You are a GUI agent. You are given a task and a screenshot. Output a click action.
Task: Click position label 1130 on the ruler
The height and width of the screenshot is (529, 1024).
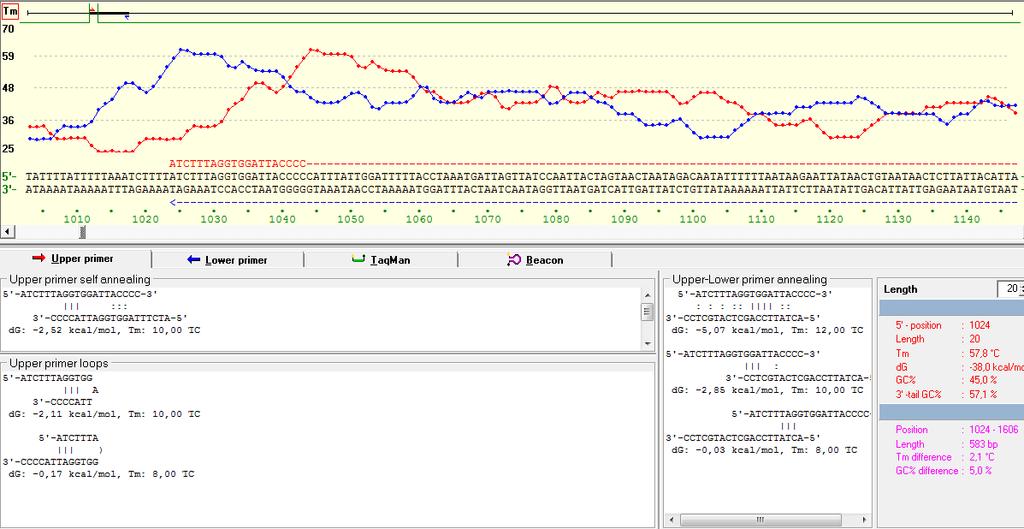(x=898, y=219)
